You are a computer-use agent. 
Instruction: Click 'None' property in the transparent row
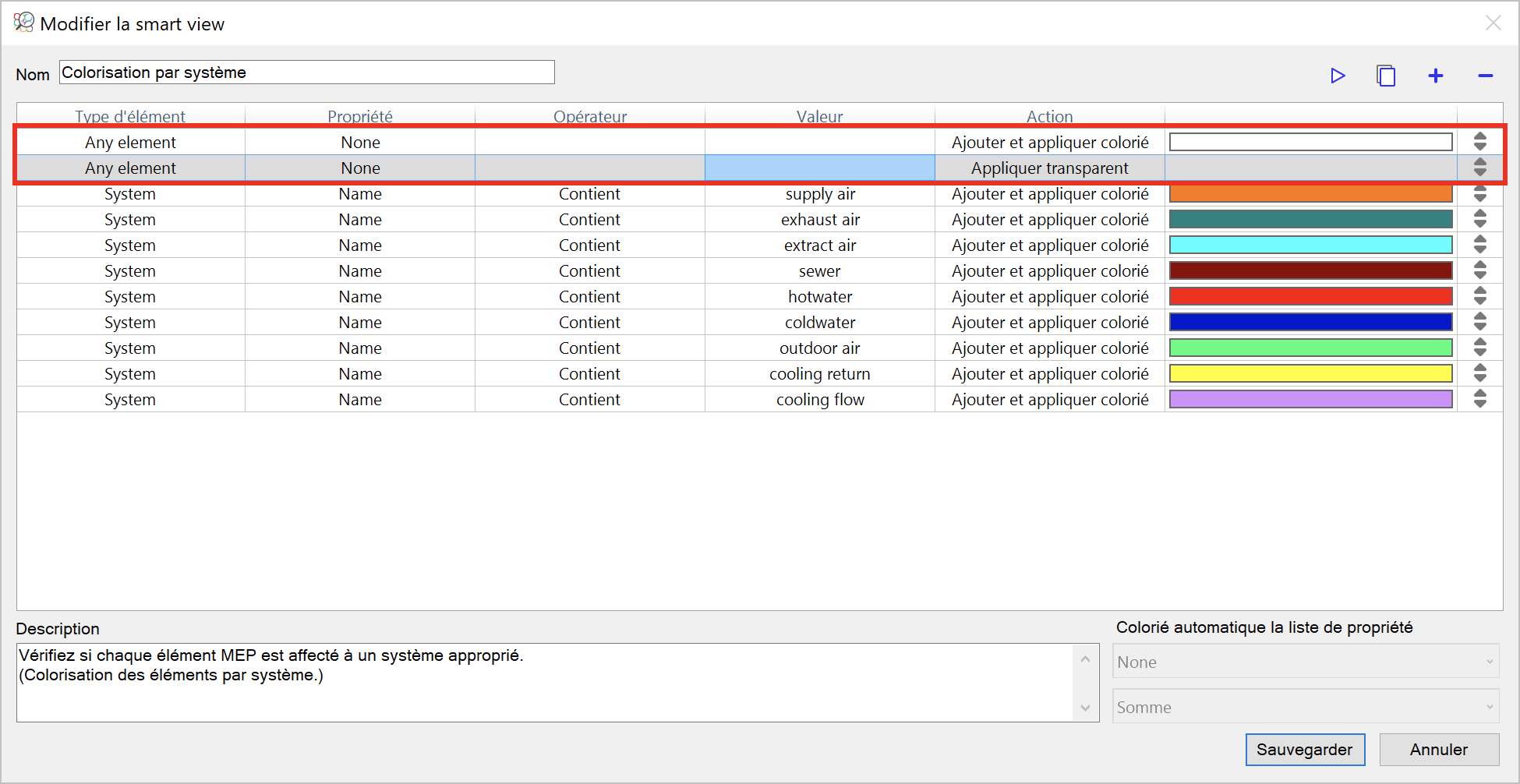click(360, 168)
